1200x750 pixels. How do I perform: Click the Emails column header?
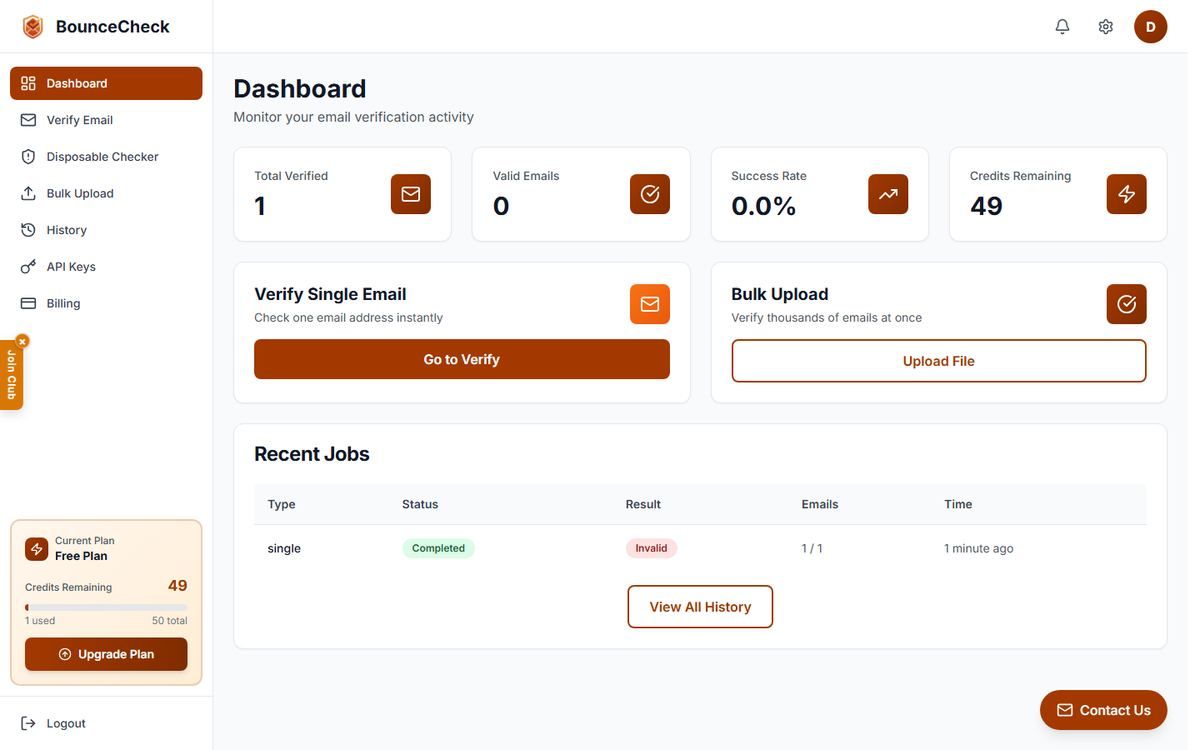click(x=820, y=504)
